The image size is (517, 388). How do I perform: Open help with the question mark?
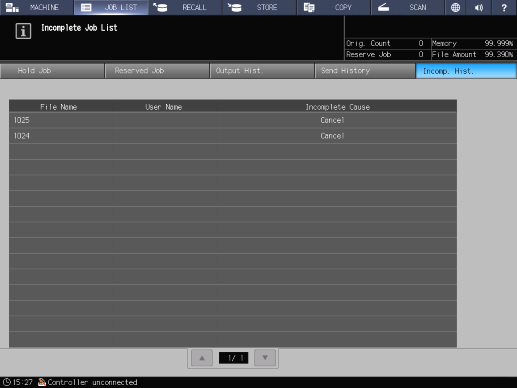(x=504, y=7)
